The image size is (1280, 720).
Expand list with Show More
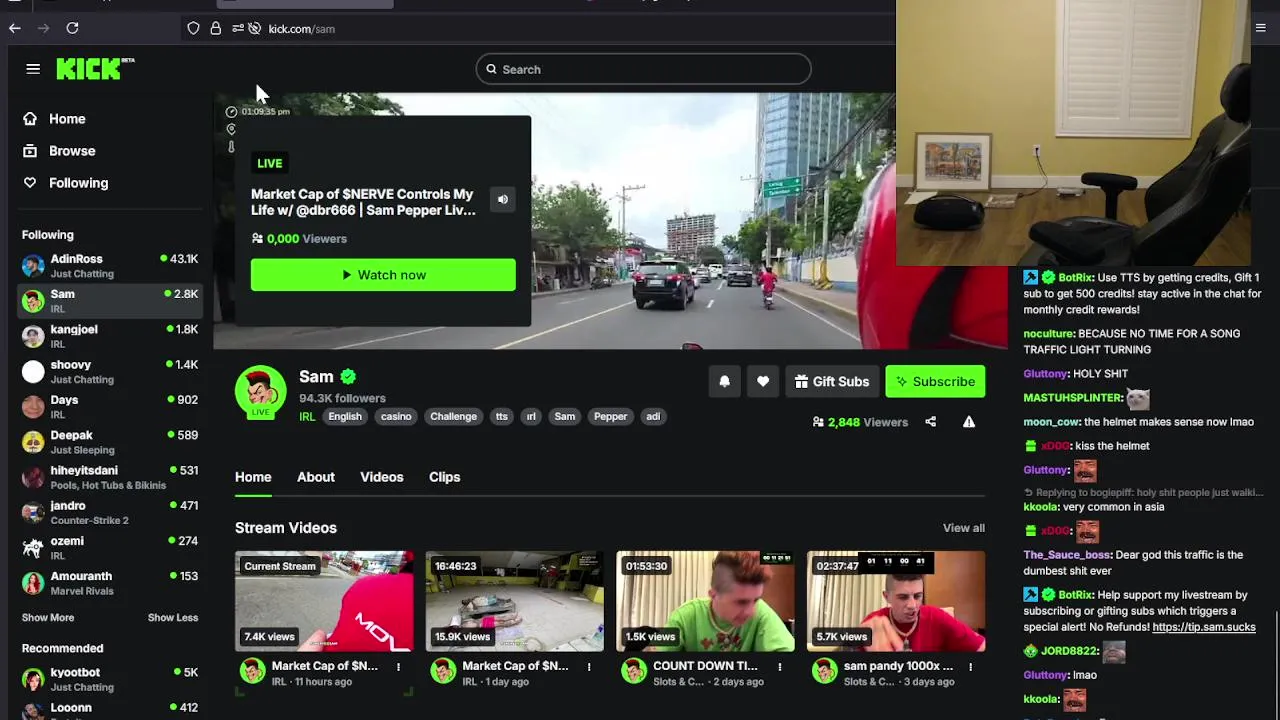pyautogui.click(x=48, y=618)
